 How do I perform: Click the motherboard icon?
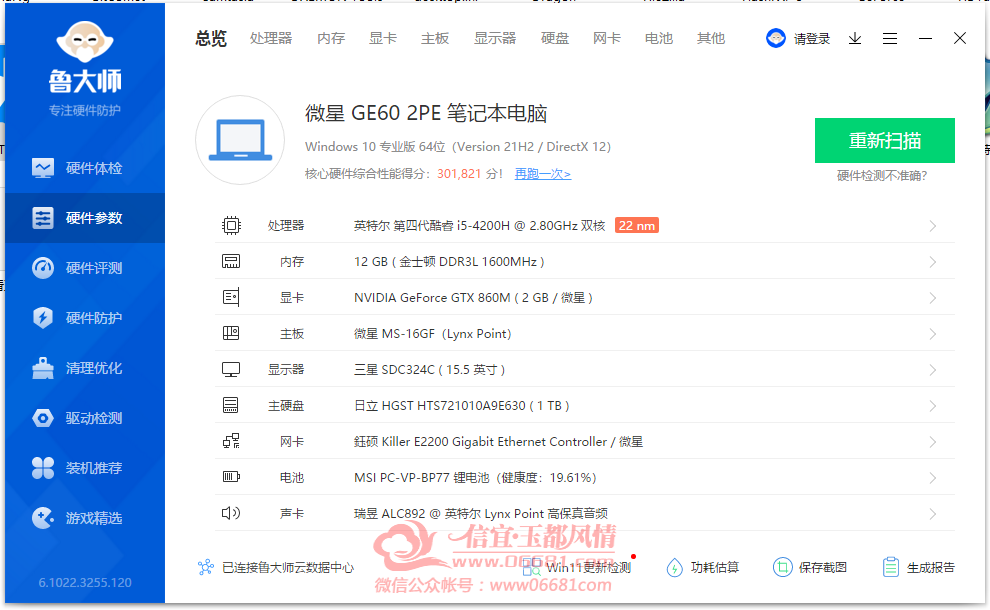click(x=231, y=333)
